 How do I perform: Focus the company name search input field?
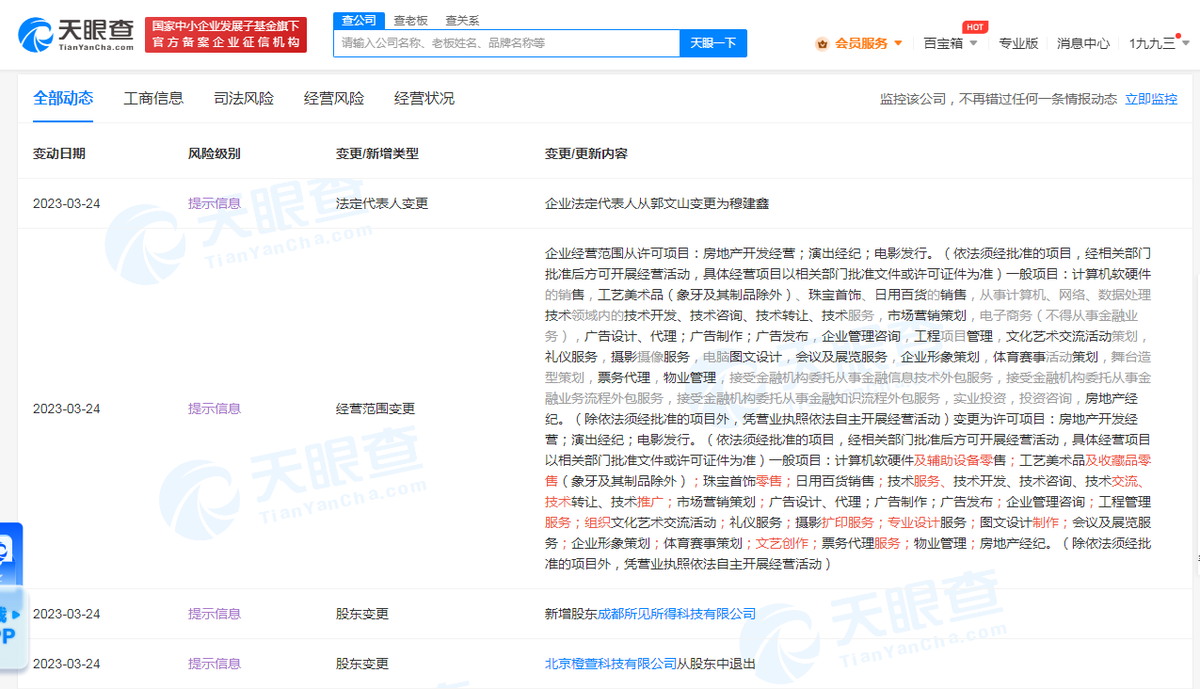(x=507, y=43)
